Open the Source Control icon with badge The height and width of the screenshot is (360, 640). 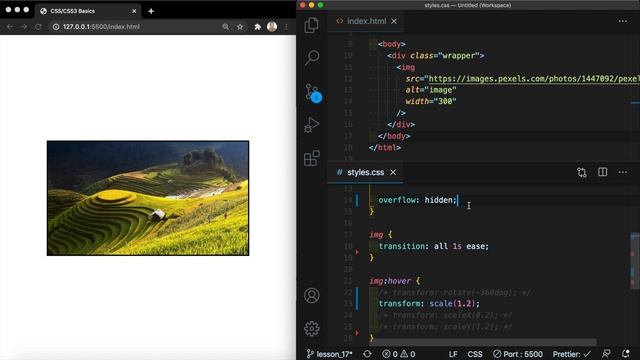(313, 93)
